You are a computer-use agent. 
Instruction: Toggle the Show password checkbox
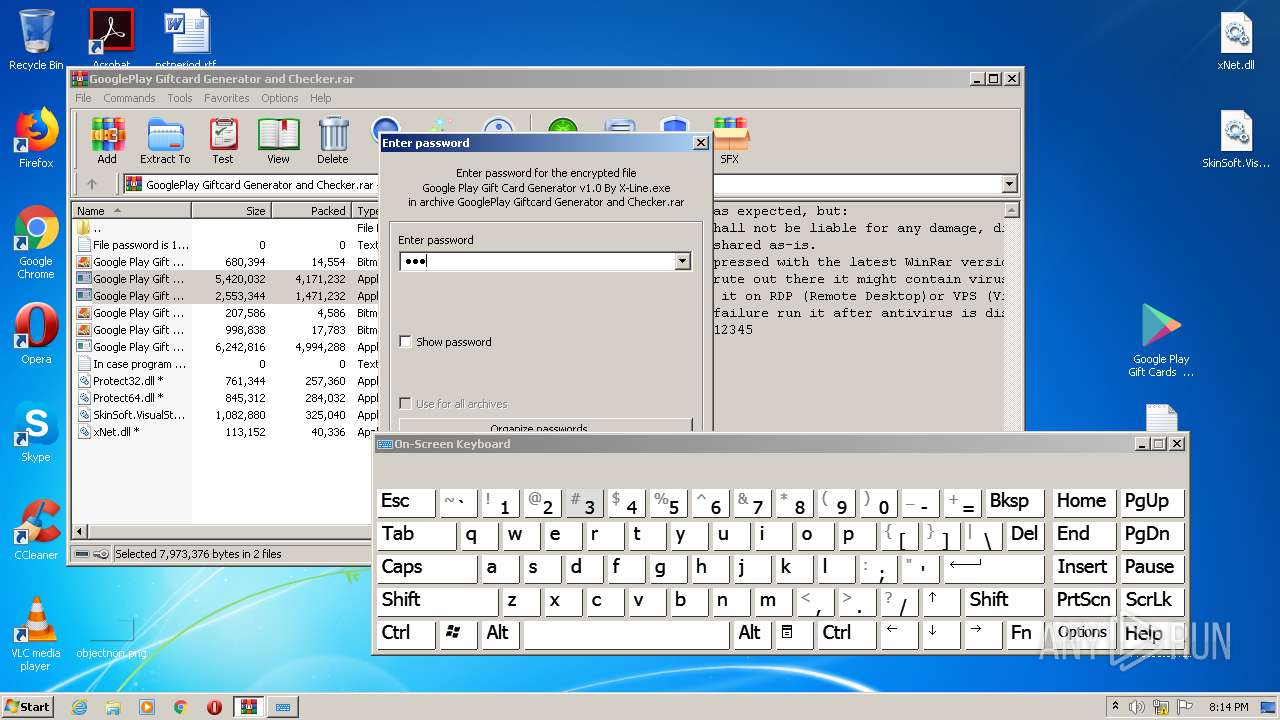coord(405,342)
